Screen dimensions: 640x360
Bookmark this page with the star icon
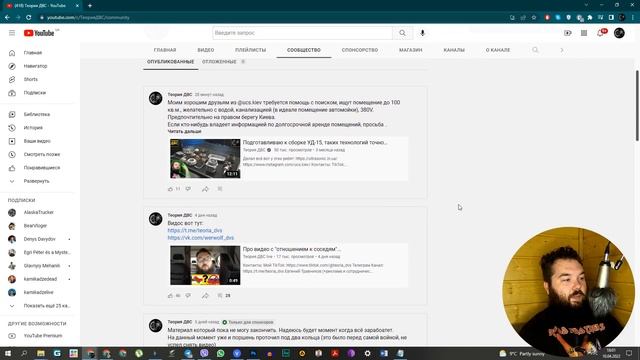pyautogui.click(x=534, y=18)
